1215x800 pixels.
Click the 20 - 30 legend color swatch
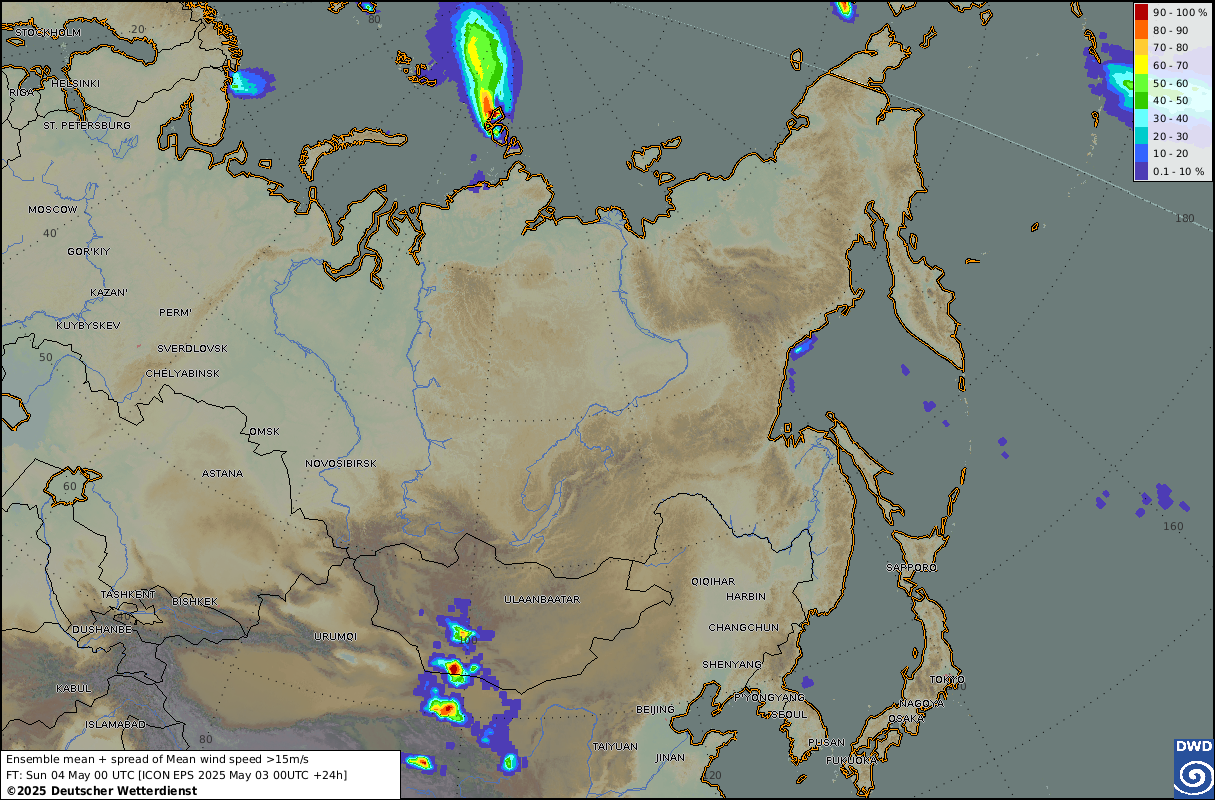[1141, 136]
